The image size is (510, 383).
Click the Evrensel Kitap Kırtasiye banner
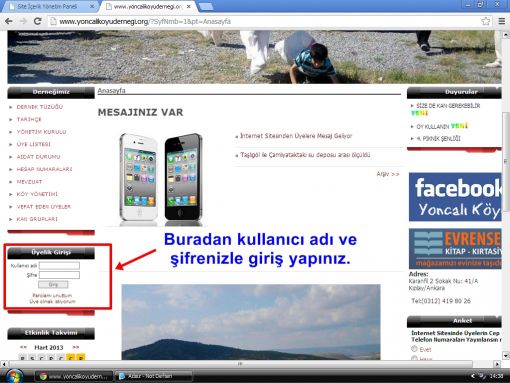click(x=455, y=249)
